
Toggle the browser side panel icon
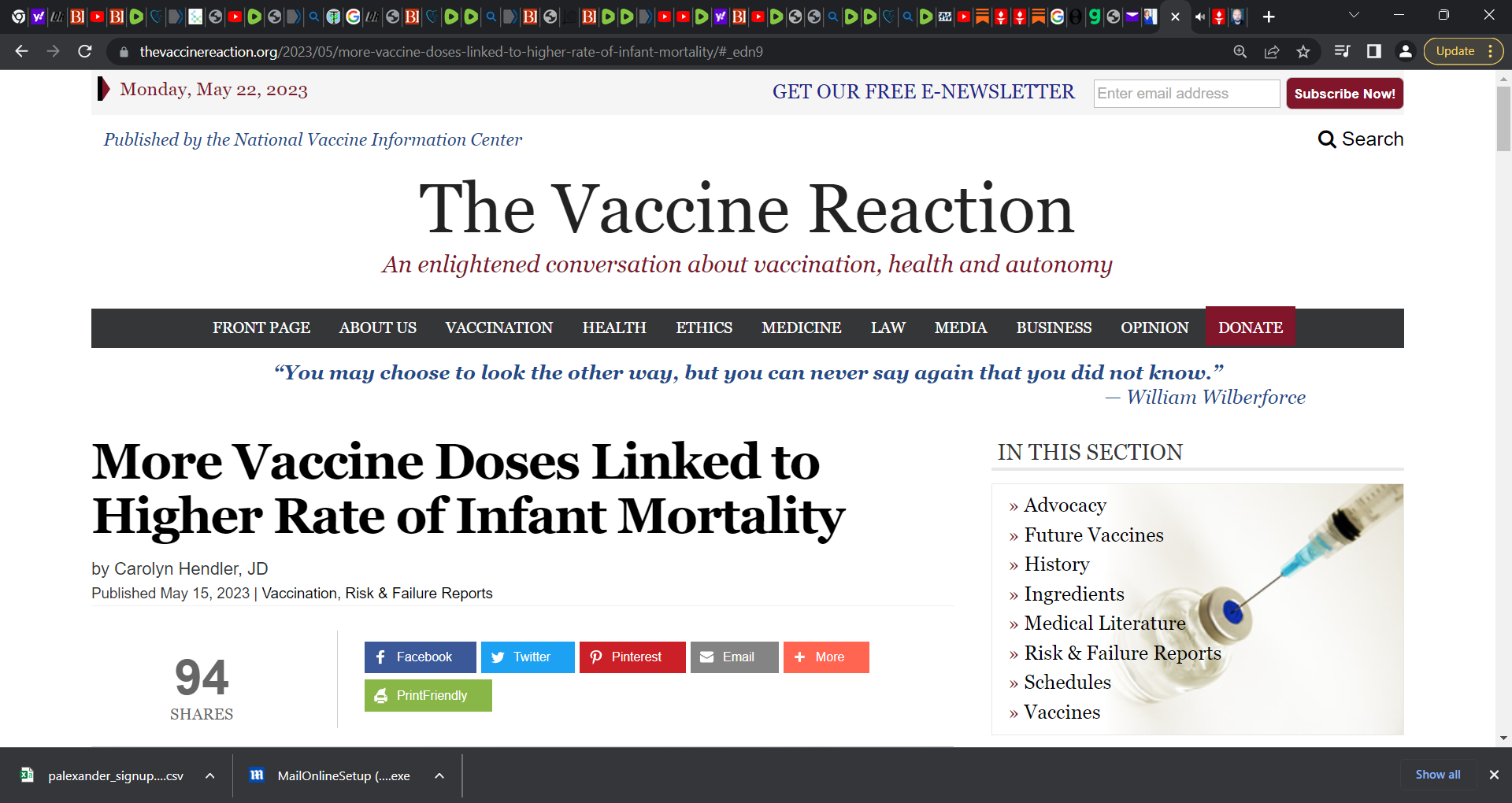point(1374,51)
